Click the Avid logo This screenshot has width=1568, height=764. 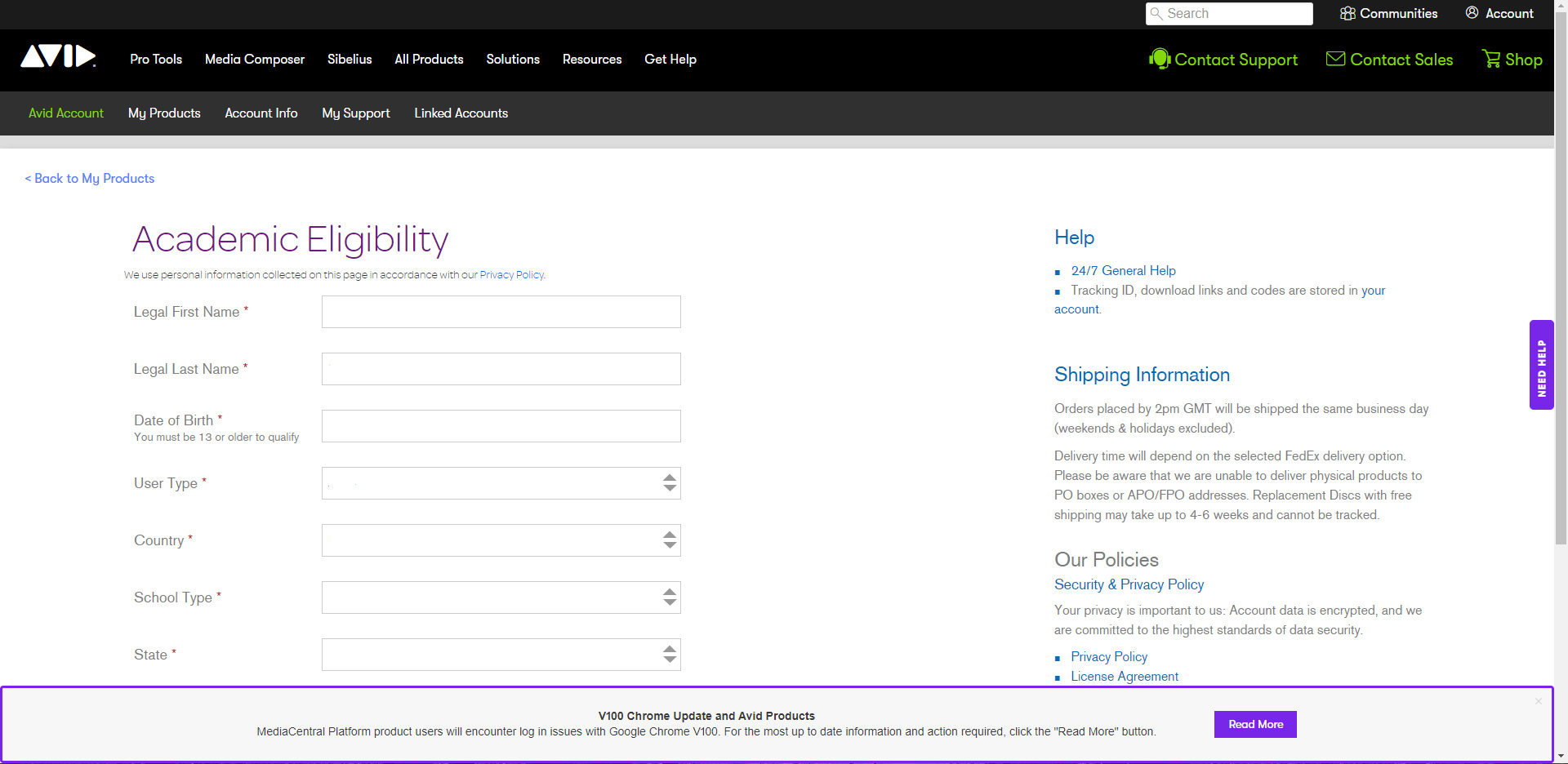tap(58, 56)
